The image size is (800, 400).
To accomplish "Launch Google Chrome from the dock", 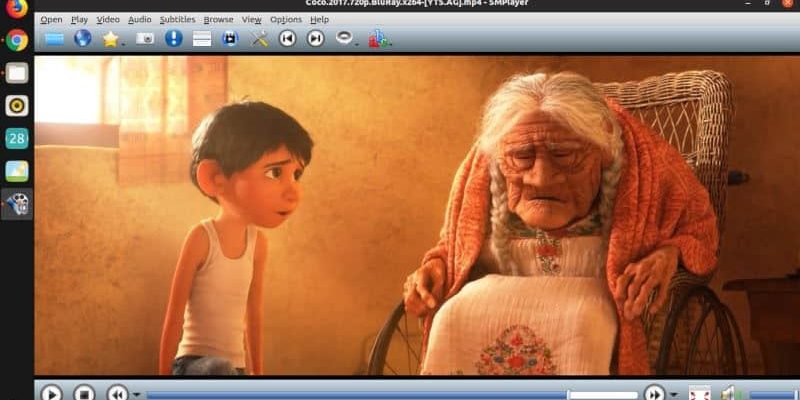I will coord(17,40).
